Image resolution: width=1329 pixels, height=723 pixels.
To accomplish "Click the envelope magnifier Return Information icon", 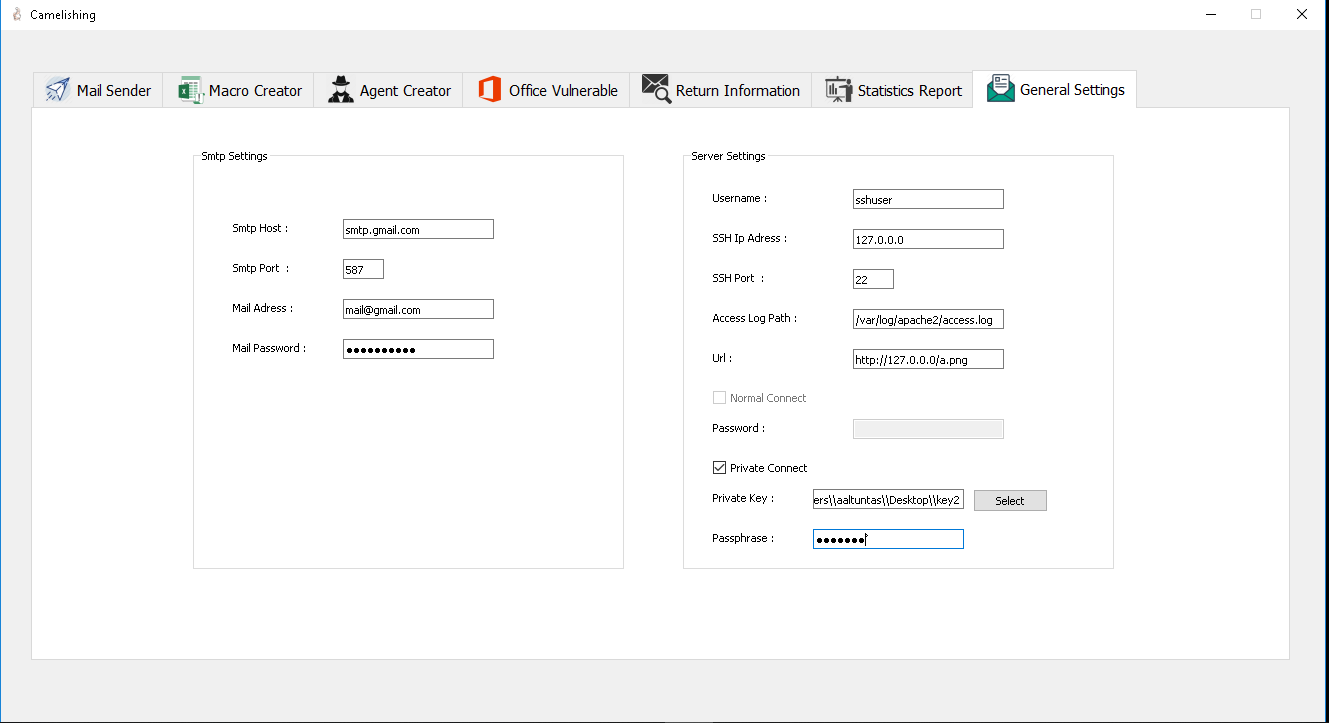I will [x=656, y=89].
